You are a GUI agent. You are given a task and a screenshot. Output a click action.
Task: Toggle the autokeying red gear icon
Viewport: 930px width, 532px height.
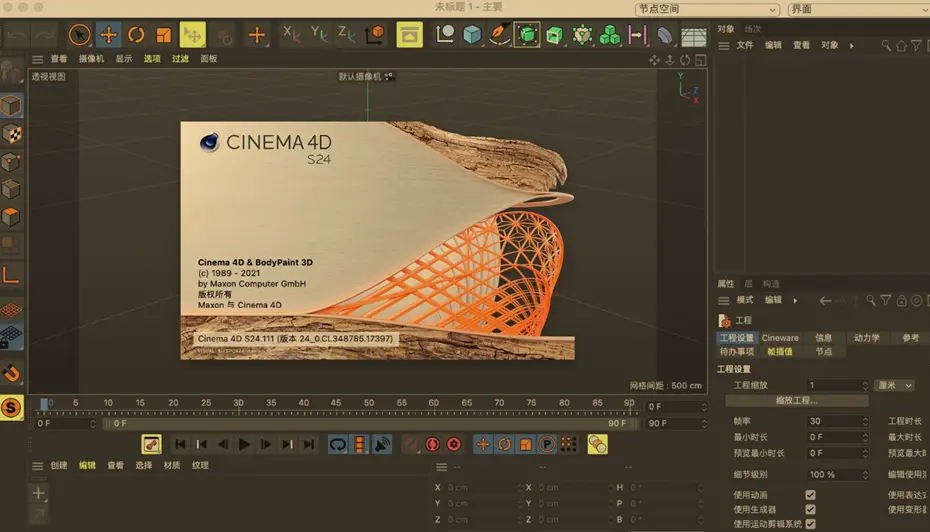pos(454,444)
